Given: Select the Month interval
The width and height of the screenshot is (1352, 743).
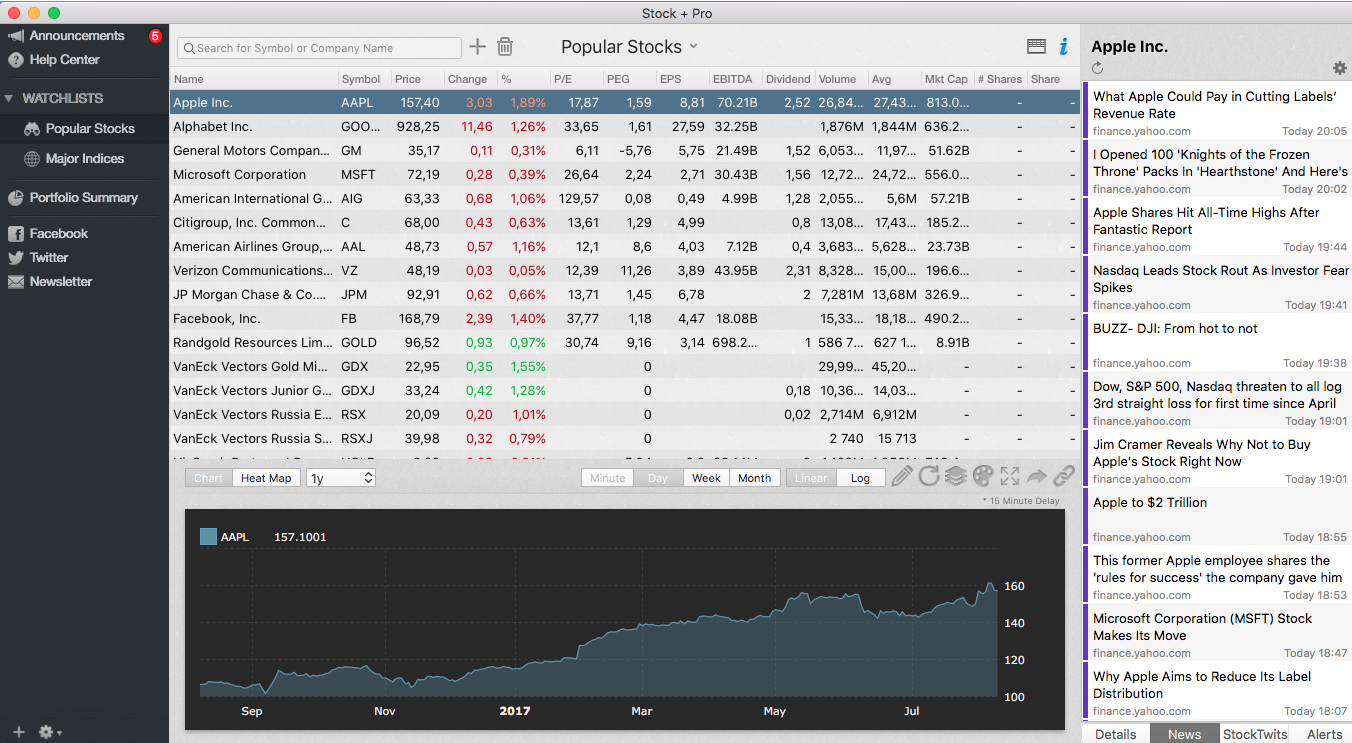Looking at the screenshot, I should click(x=755, y=478).
